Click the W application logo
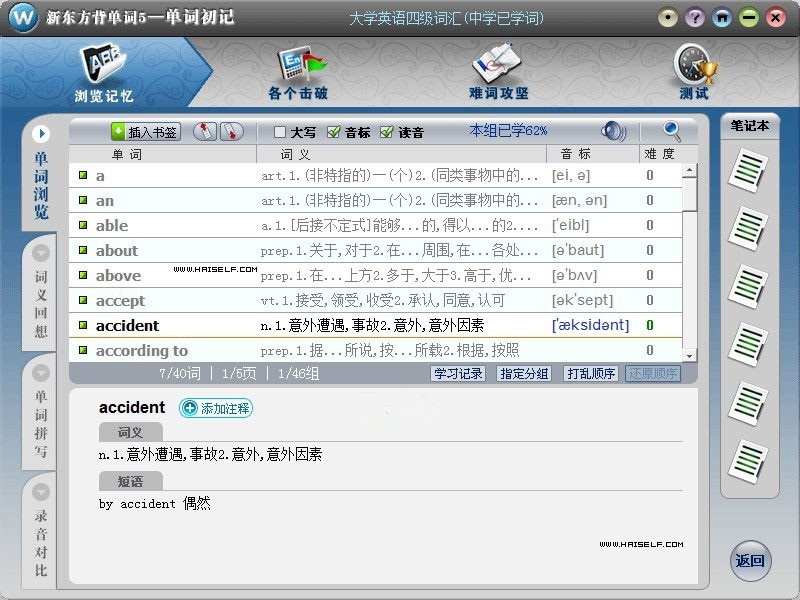This screenshot has height=600, width=800. click(23, 17)
